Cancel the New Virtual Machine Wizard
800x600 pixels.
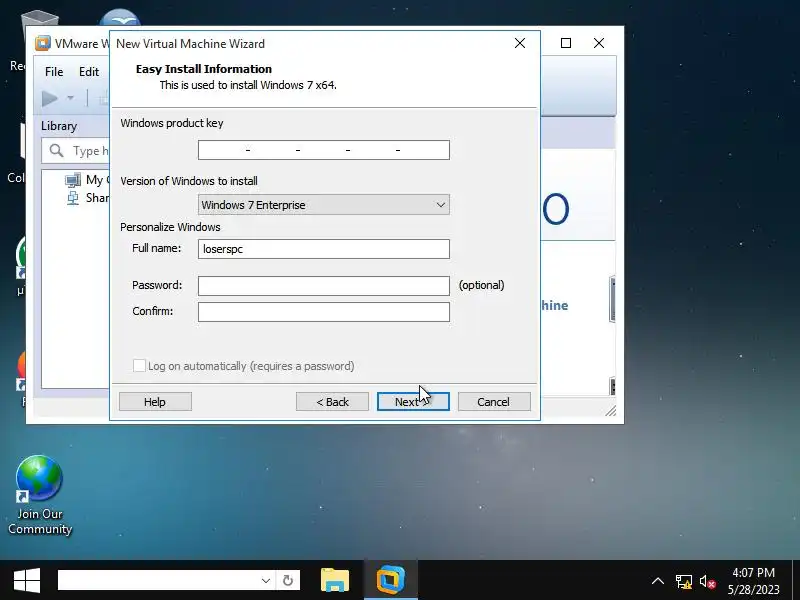coord(494,402)
